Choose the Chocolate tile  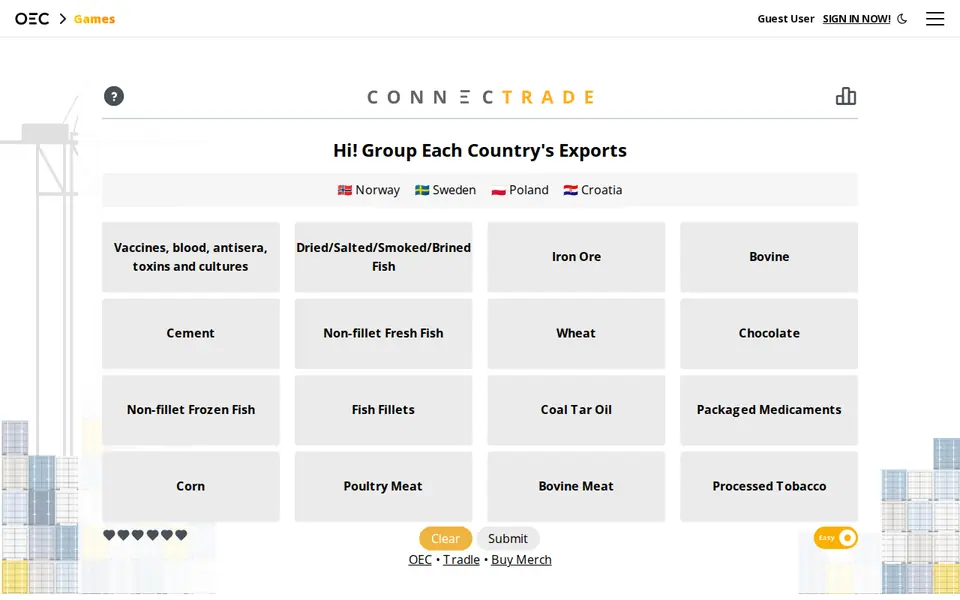click(769, 334)
